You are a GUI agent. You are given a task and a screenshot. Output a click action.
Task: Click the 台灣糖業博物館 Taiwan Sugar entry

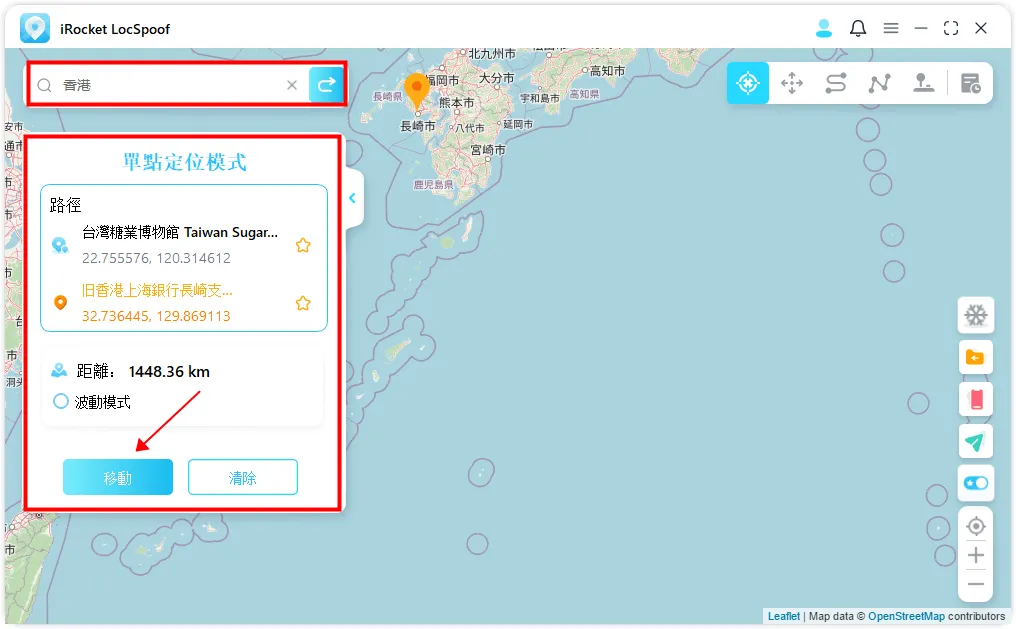tap(179, 233)
